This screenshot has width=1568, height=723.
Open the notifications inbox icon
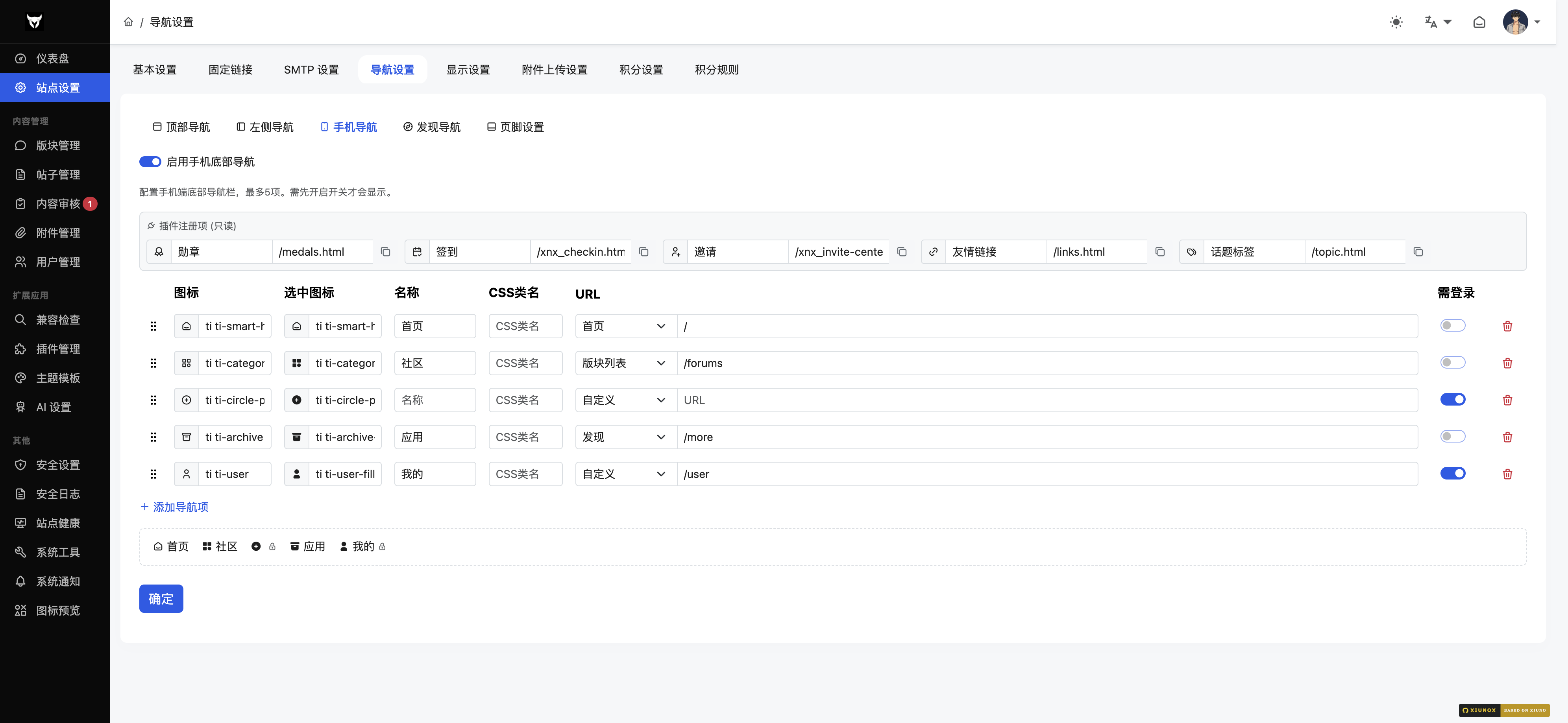coord(1479,22)
